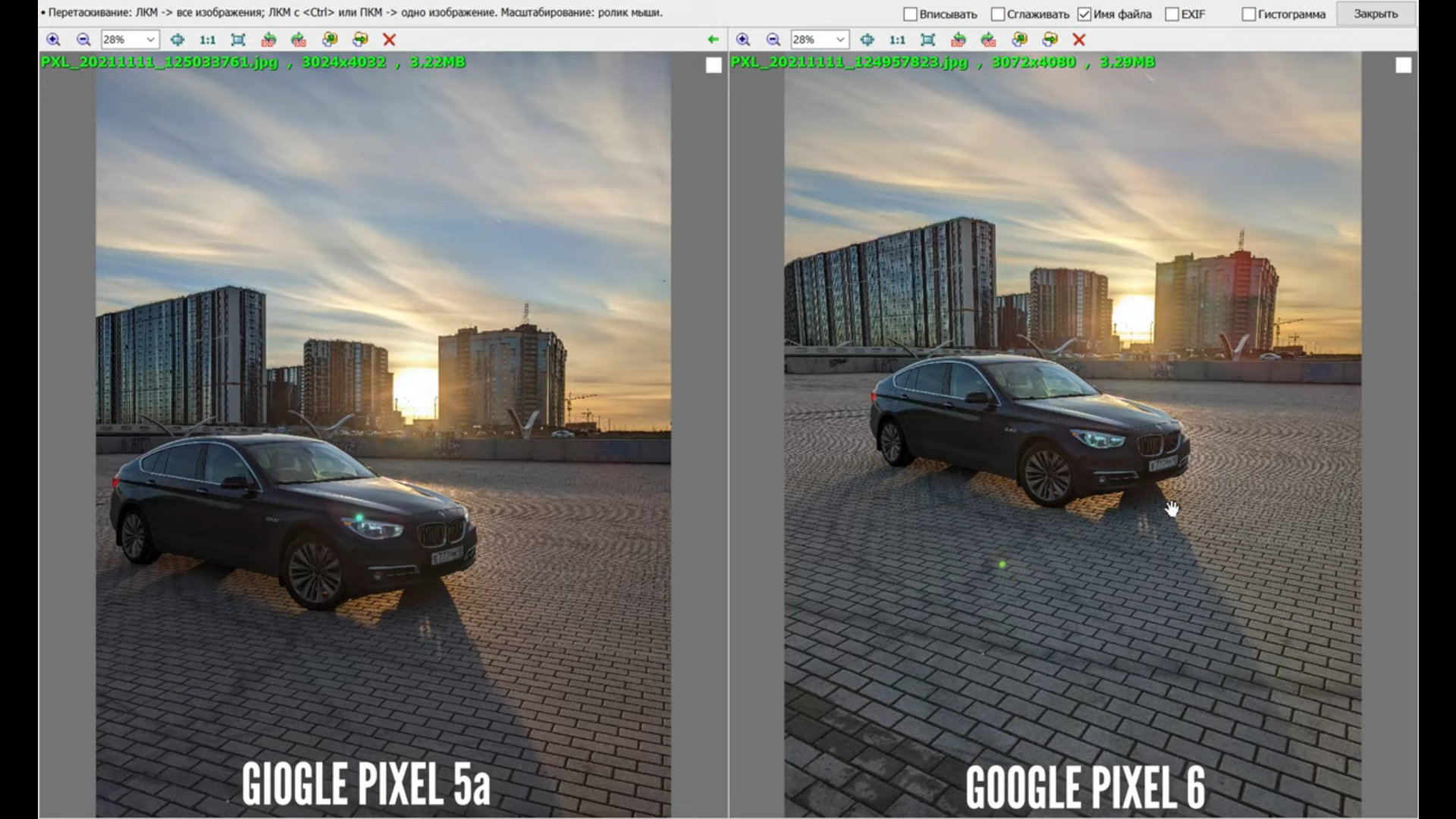Set left pane to 1:1 actual size
Image resolution: width=1456 pixels, height=819 pixels.
point(207,39)
